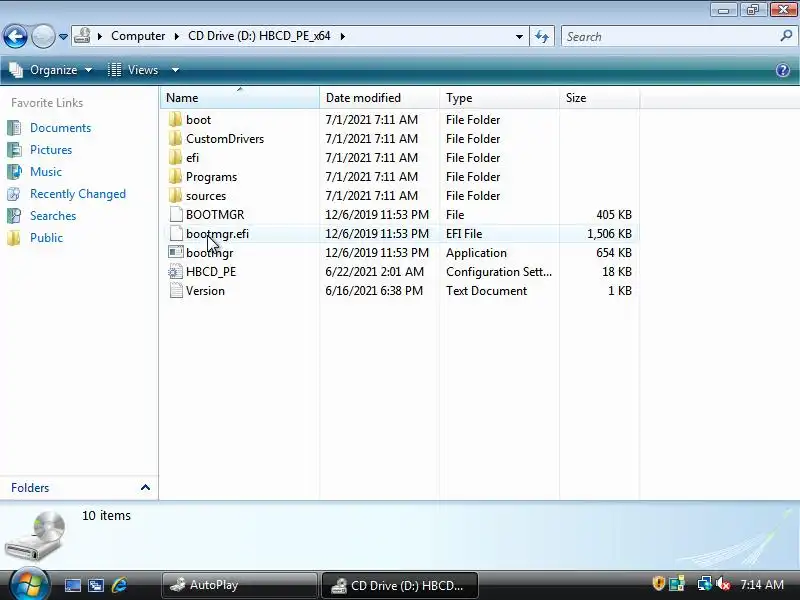The height and width of the screenshot is (600, 800).
Task: Click CD Drive (D:) HBCD... taskbar button
Action: point(399,585)
